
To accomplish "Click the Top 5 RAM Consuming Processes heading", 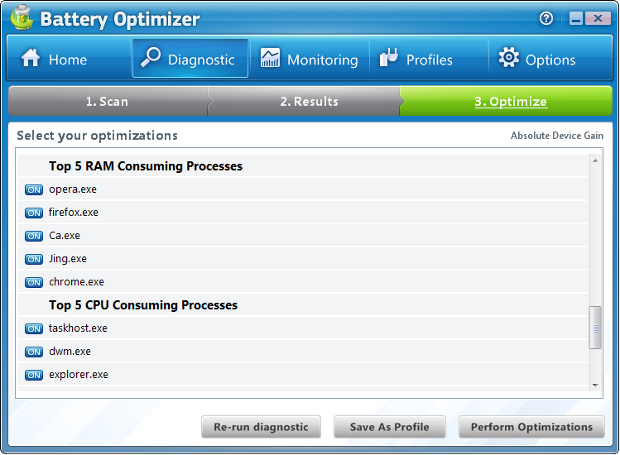I will pos(146,166).
